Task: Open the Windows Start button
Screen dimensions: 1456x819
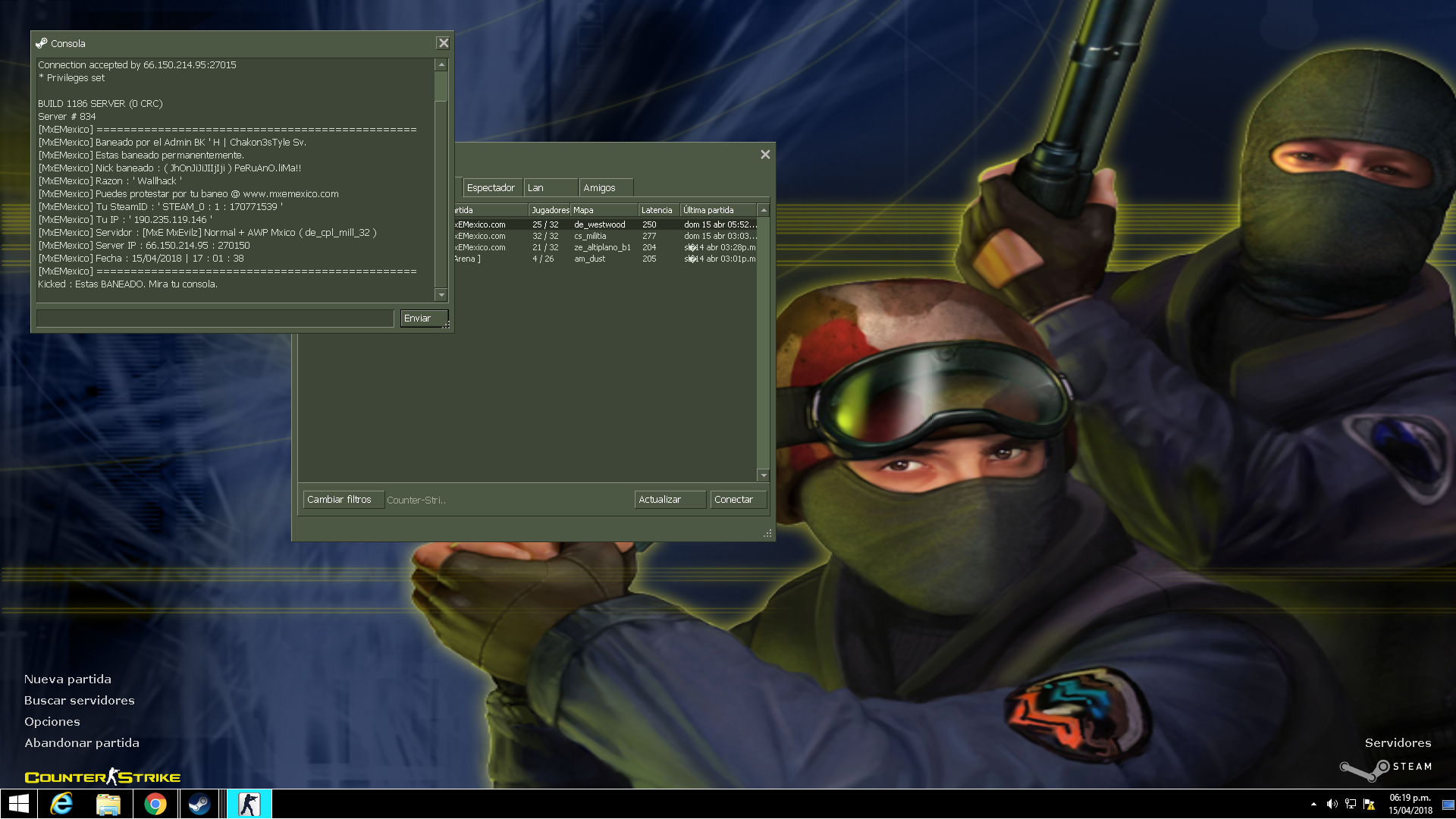Action: click(18, 804)
